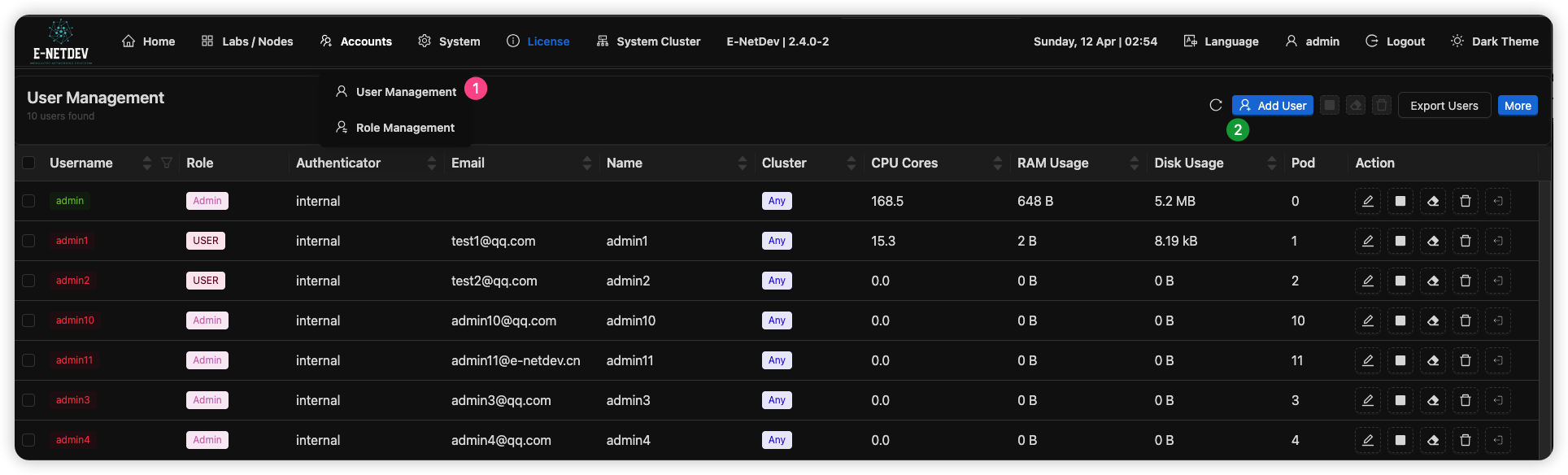
Task: Click the E-NETDEV logo
Action: (61, 41)
